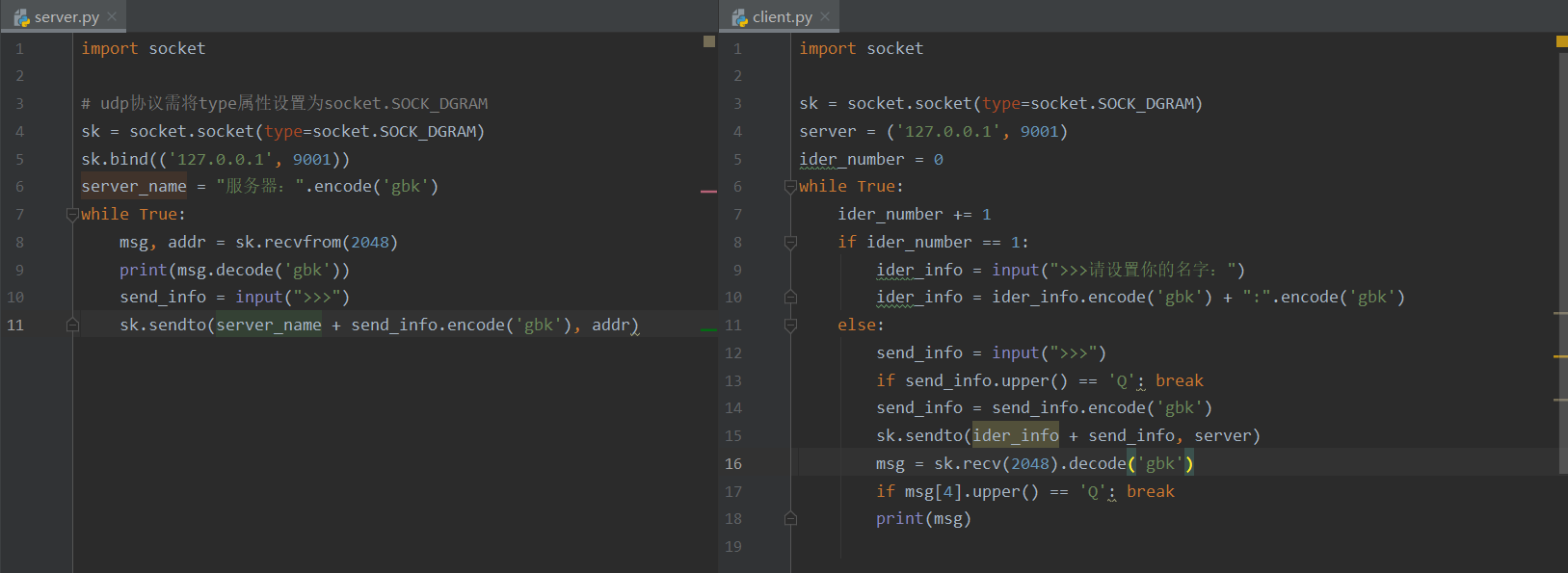Collapse the else block in client.py
The height and width of the screenshot is (573, 1568).
coord(790,326)
